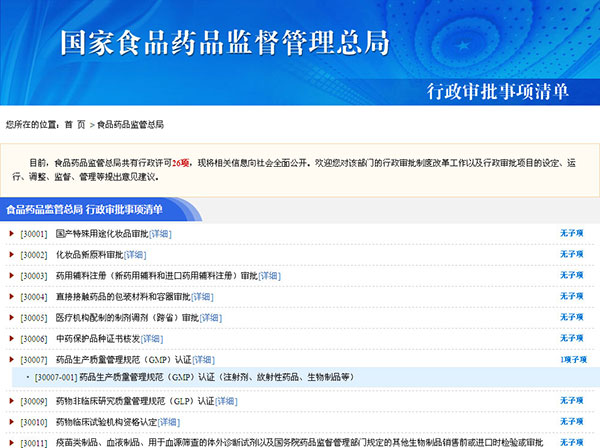
Task: Click 1项子项 link on item 30007
Action: 573,360
